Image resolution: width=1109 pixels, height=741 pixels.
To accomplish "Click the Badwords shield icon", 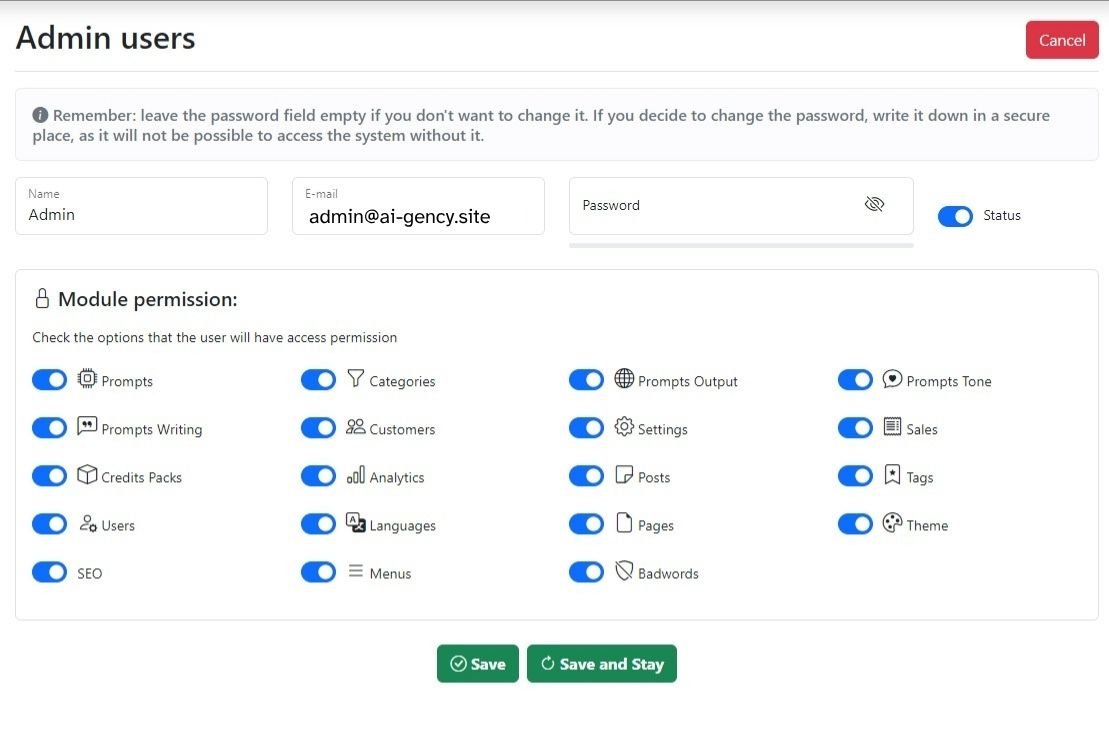I will 624,571.
